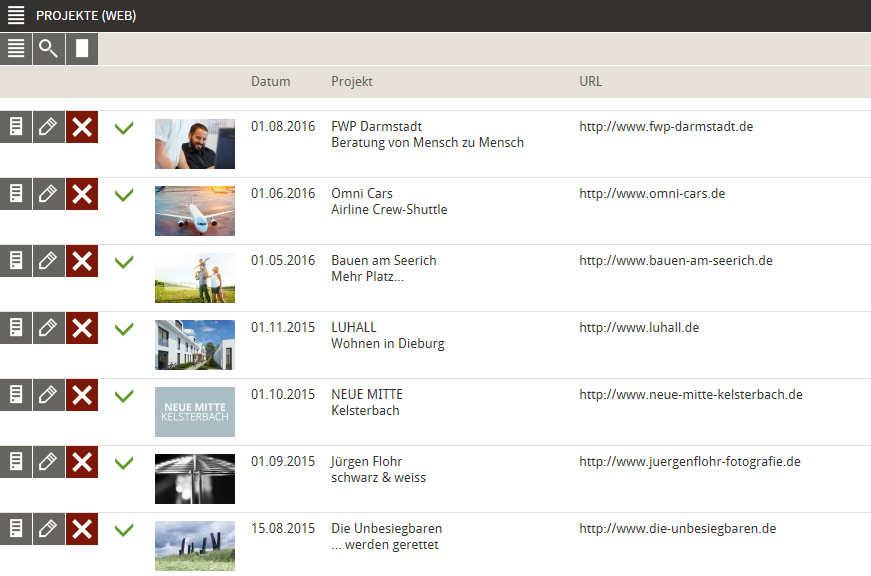Sort by the Datum column header
Viewport: 871px width, 576px height.
270,81
